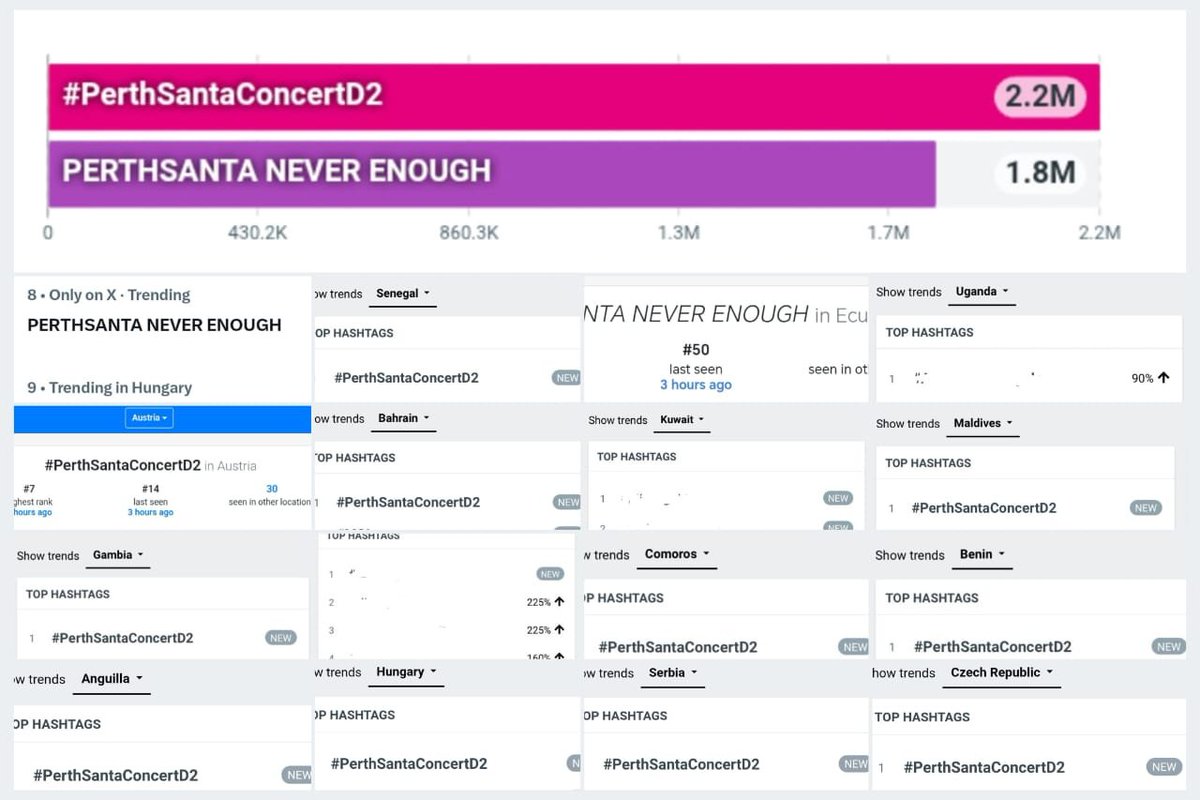Click the up arrow beside 160%
Image resolution: width=1200 pixels, height=800 pixels.
tap(559, 655)
